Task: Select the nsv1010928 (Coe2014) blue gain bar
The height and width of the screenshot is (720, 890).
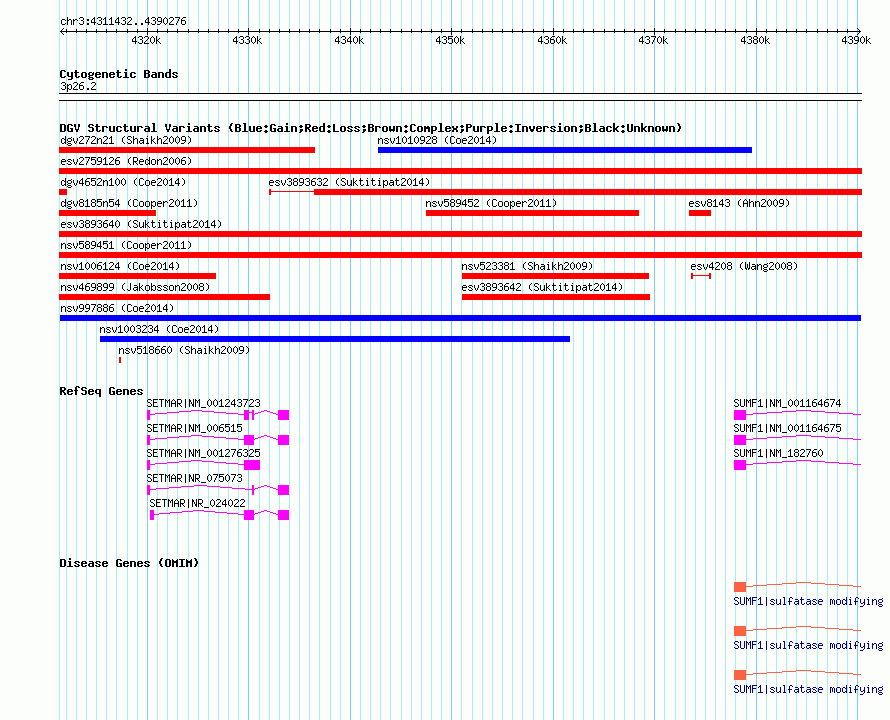Action: coord(565,150)
